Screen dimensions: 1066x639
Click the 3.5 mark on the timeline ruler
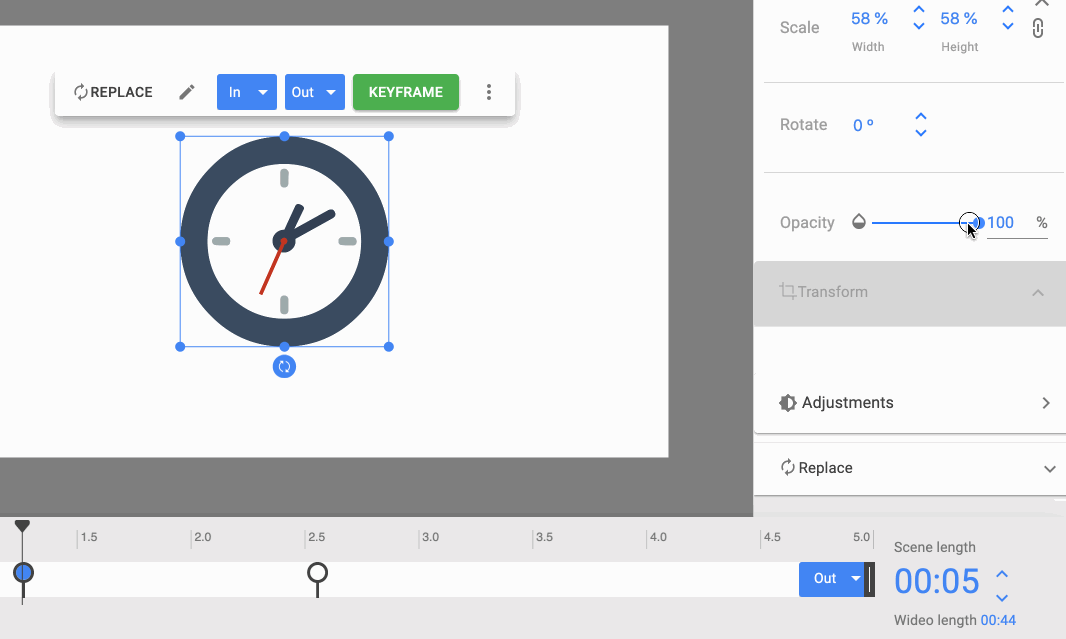tap(544, 537)
